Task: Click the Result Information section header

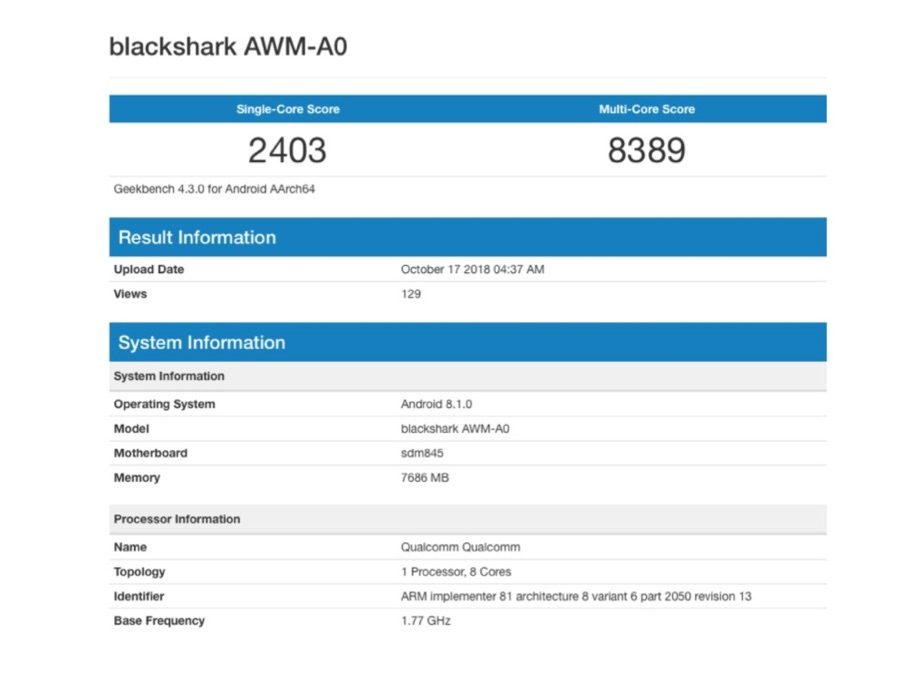Action: [x=197, y=237]
